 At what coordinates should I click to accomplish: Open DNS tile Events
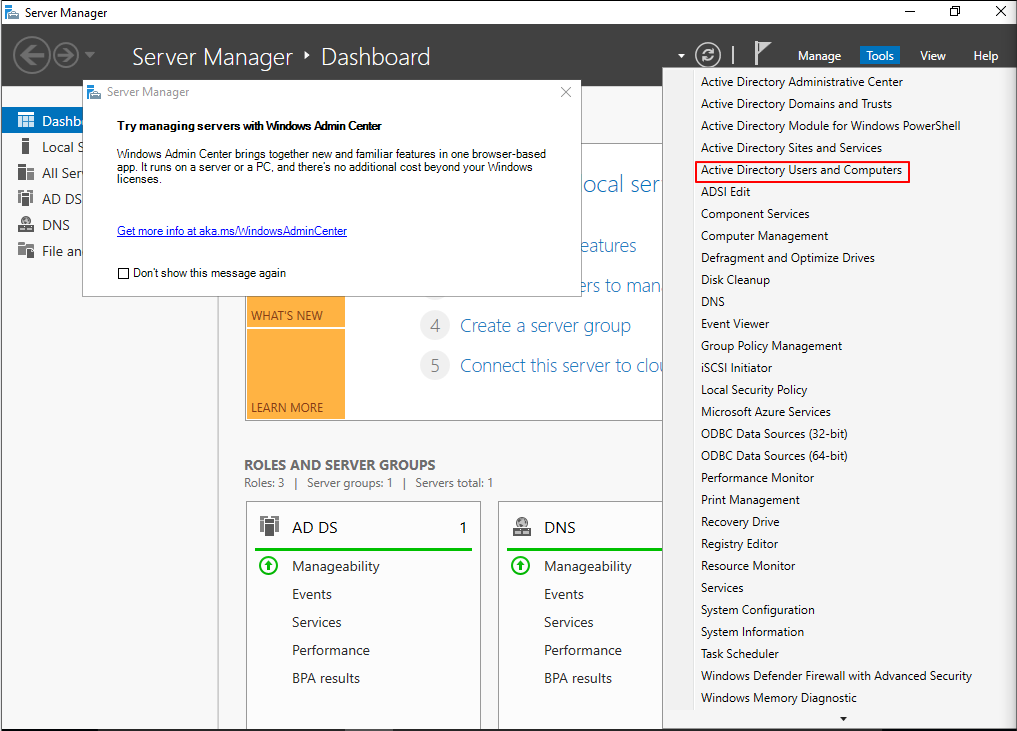click(564, 595)
